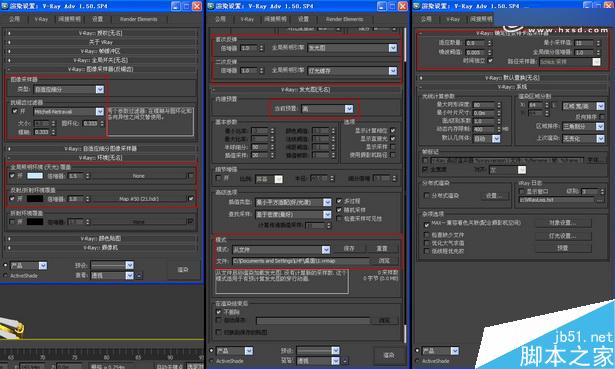Screen dimensions: 615x369
Task: Expand the V-Ray 摄像机 (camera) rollout
Action: 101,247
